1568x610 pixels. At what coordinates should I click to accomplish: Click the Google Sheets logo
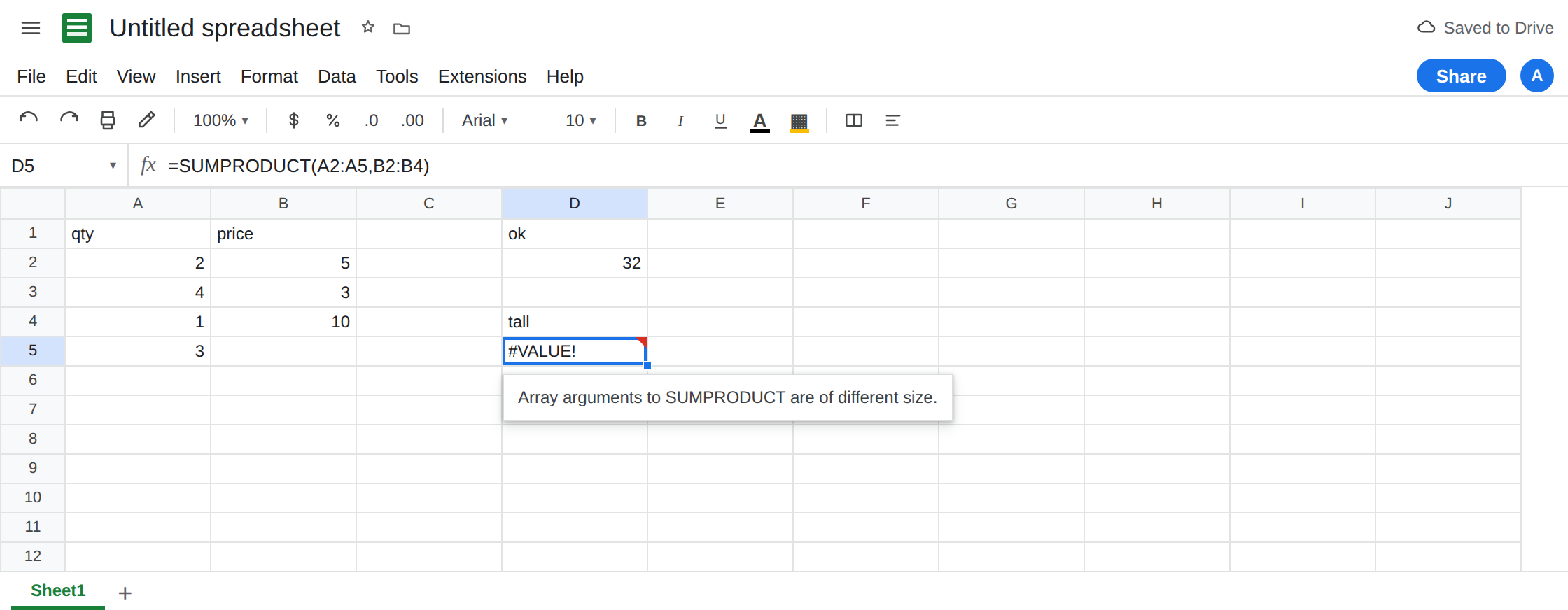77,28
